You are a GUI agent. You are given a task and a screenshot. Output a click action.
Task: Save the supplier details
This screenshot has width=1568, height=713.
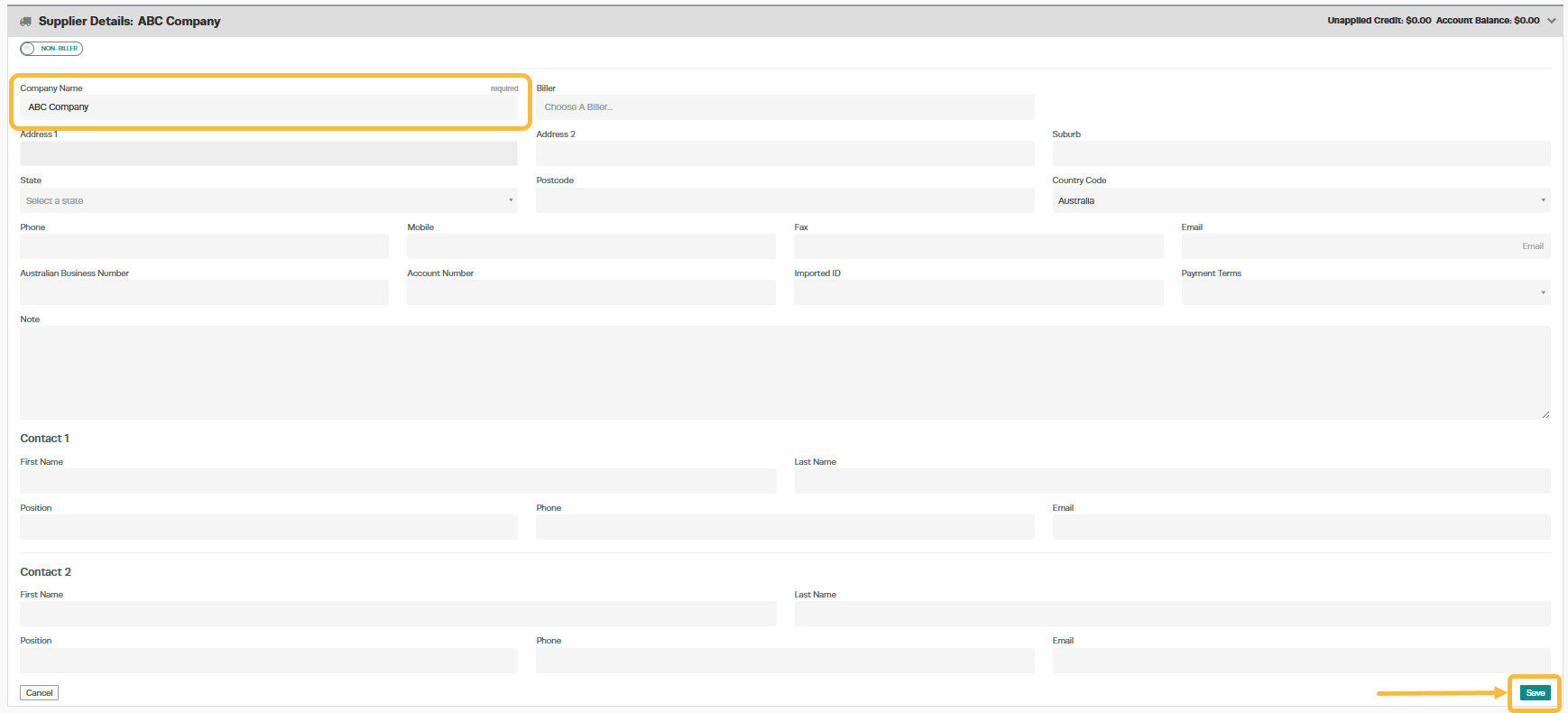point(1535,693)
